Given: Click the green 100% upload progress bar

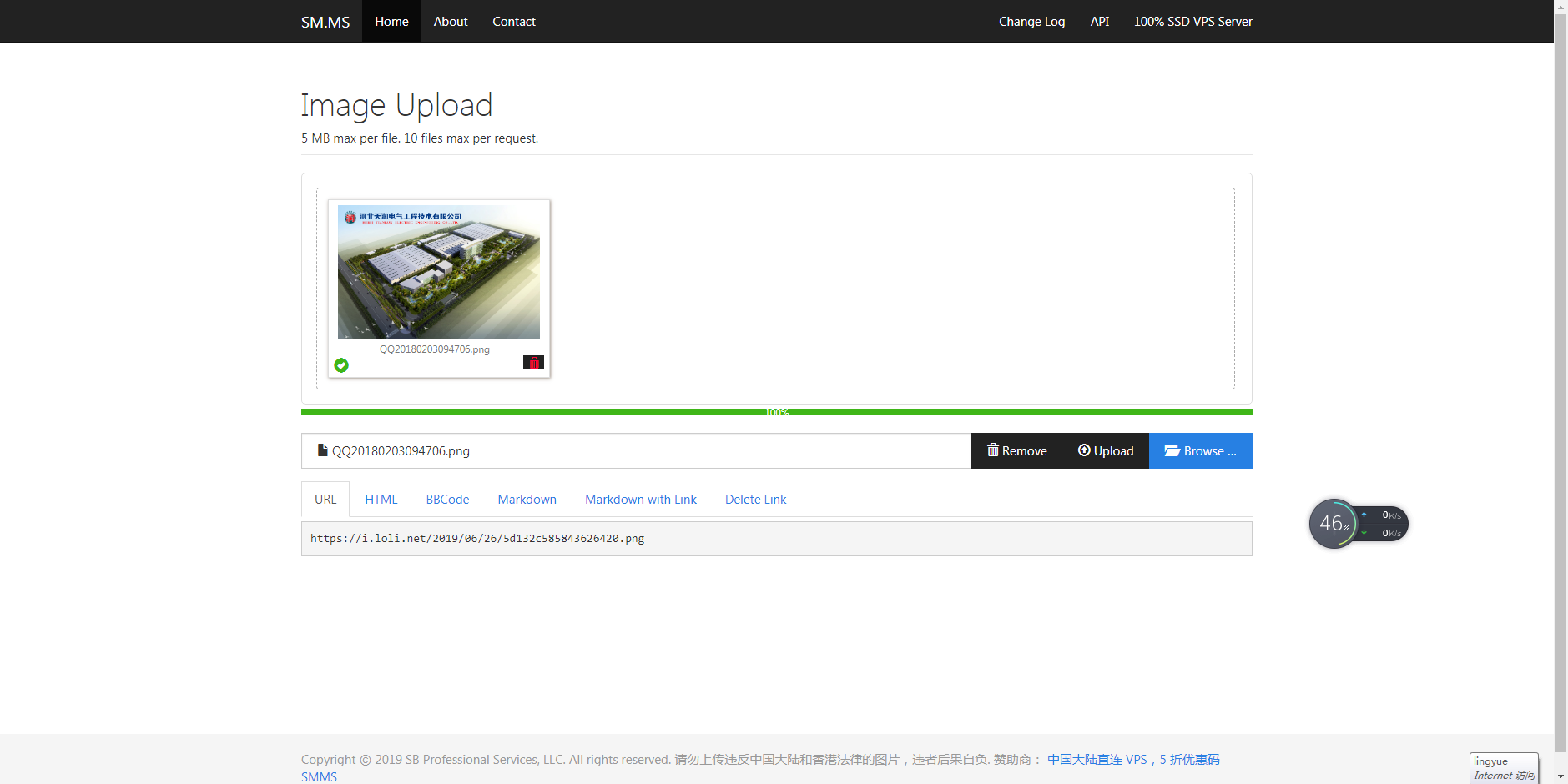Looking at the screenshot, I should [777, 412].
